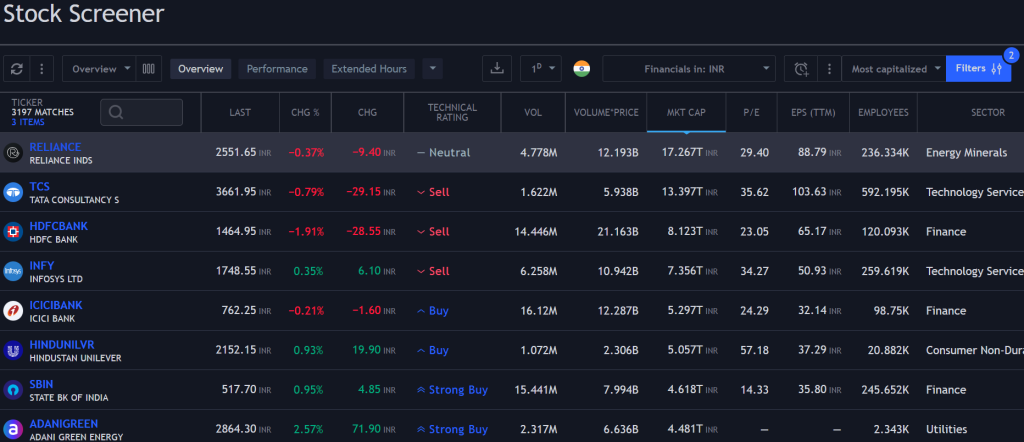
Task: Open the HINDUNILVR ticker link
Action: [x=62, y=345]
